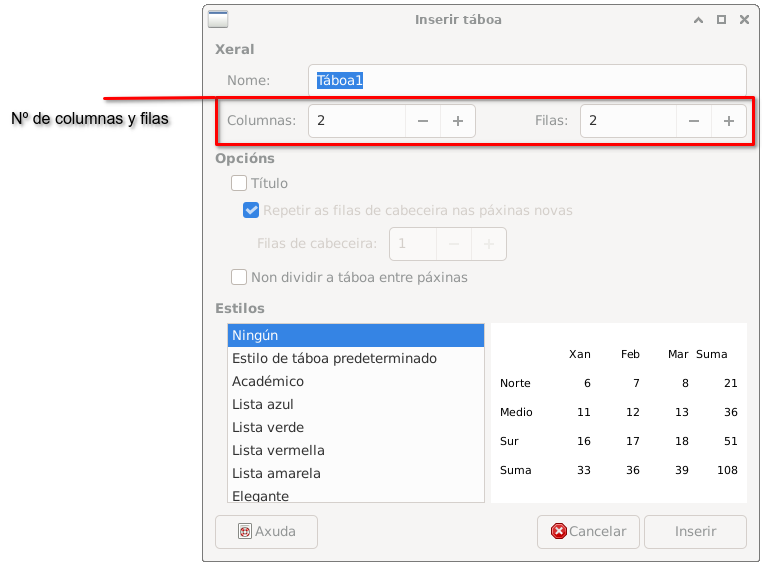Choose the Académico table style
Image resolution: width=771 pixels, height=566 pixels.
[x=355, y=381]
